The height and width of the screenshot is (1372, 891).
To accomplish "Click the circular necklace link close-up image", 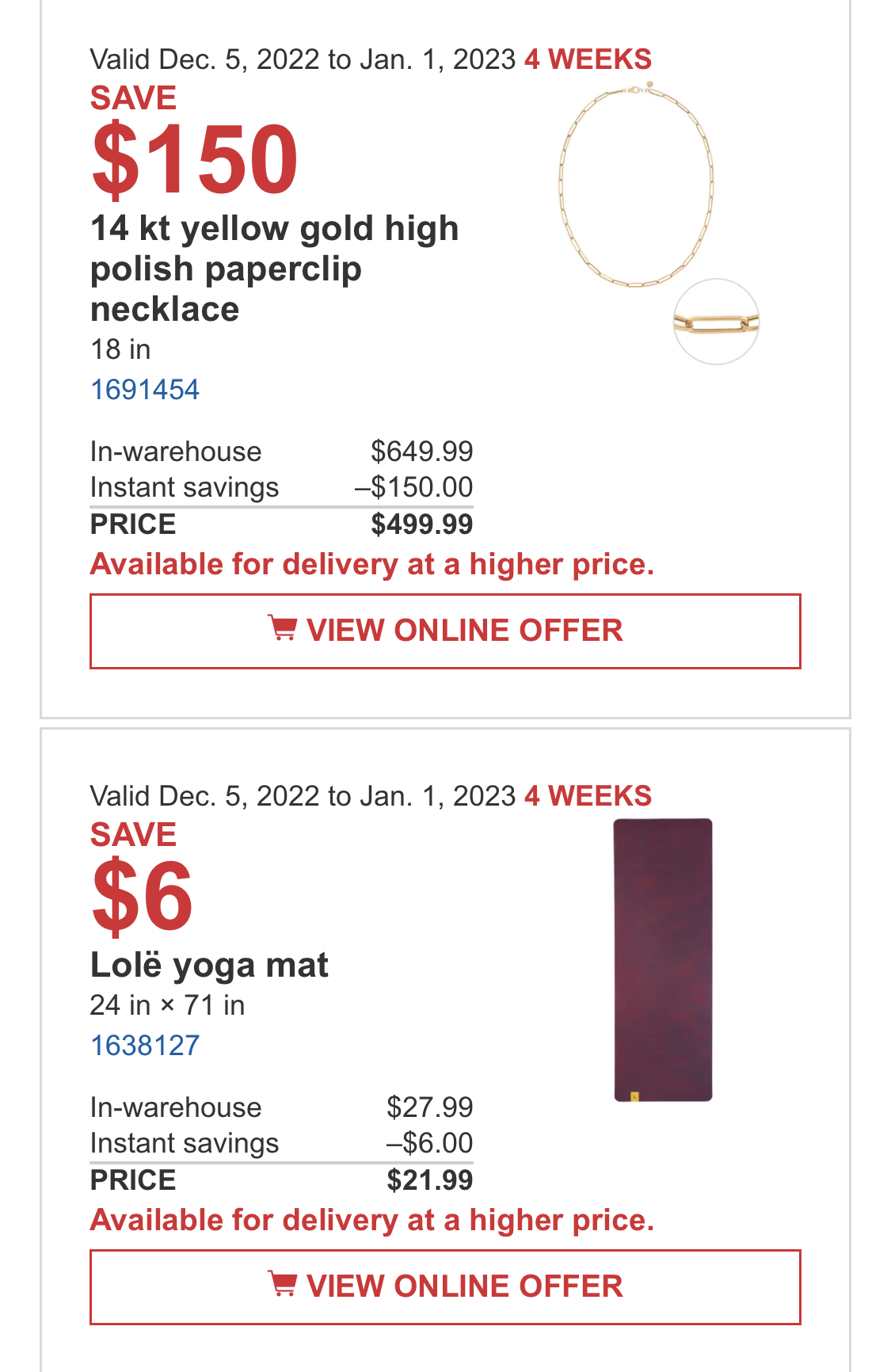I will tap(716, 322).
